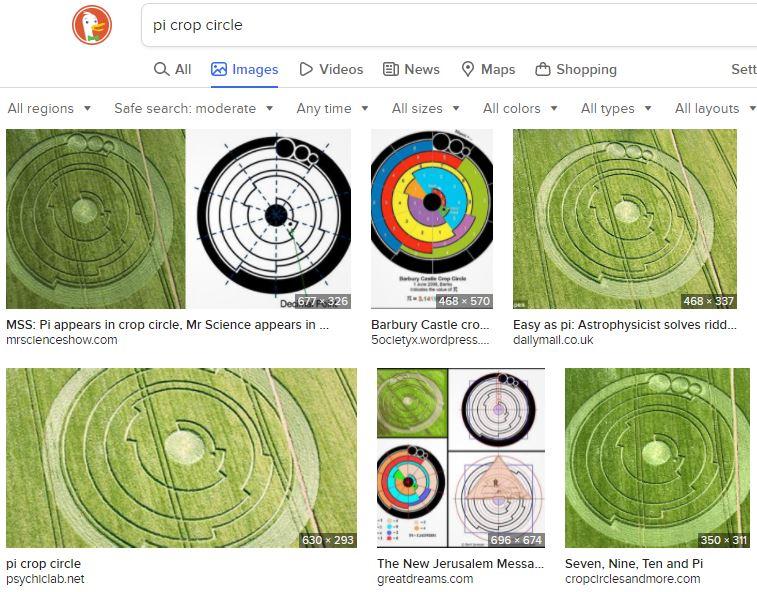Open the All sizes filter
Screen dimensions: 757x592
(x=425, y=108)
